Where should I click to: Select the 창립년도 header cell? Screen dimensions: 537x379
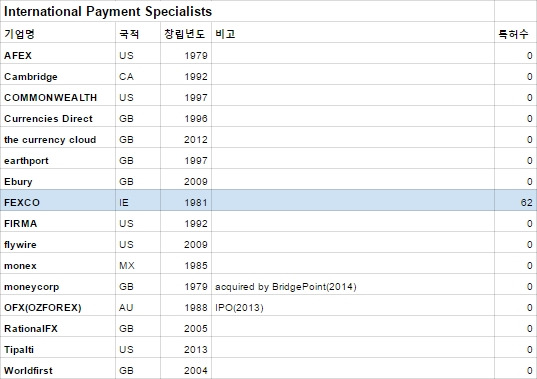click(x=186, y=34)
